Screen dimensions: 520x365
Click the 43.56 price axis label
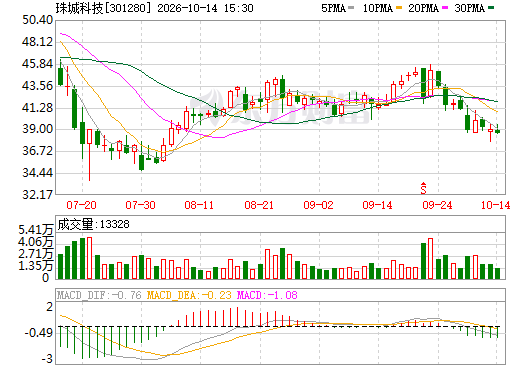click(x=37, y=86)
